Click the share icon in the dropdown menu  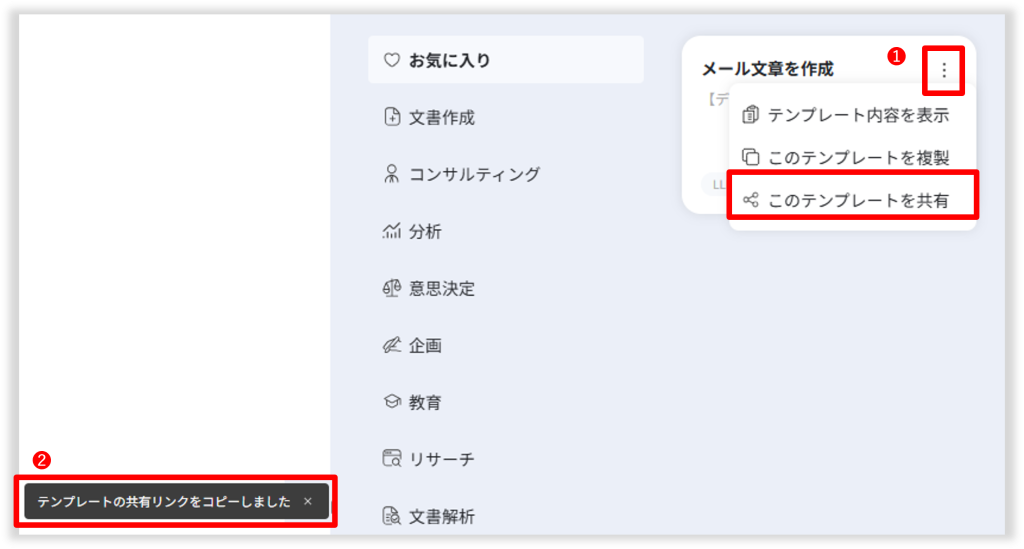coord(750,200)
